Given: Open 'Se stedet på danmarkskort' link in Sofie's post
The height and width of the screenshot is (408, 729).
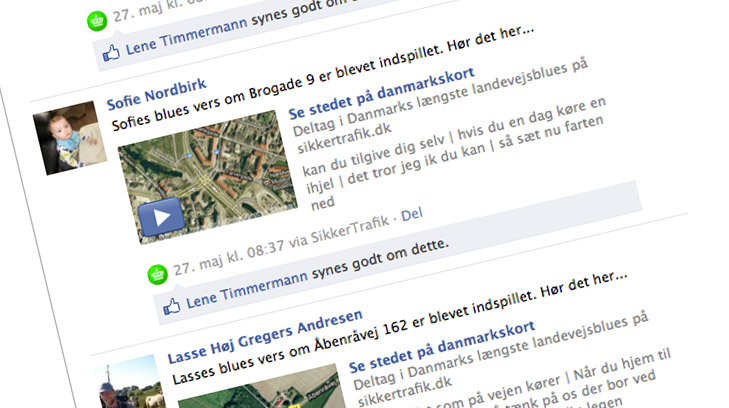Looking at the screenshot, I should coord(381,93).
